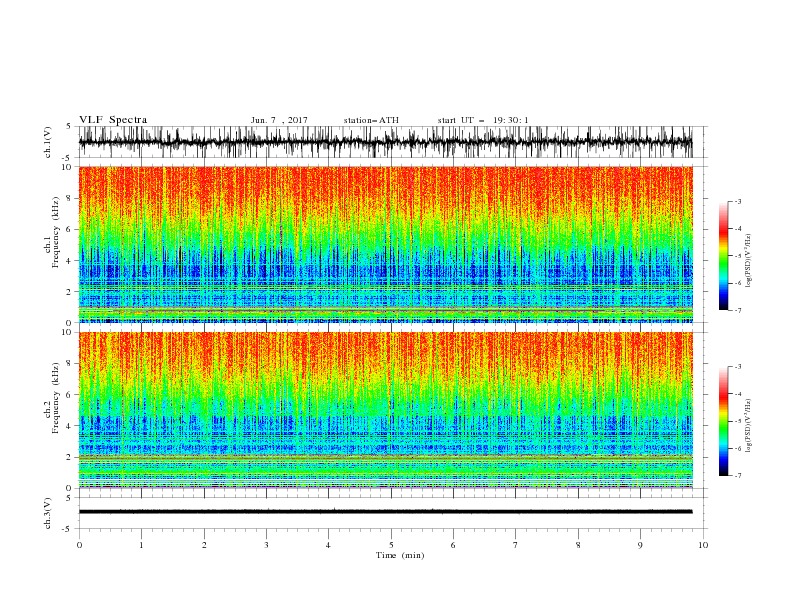This screenshot has width=792, height=612.
Task: Click the "-3" tick on ch.1 colorbar
Action: point(738,201)
